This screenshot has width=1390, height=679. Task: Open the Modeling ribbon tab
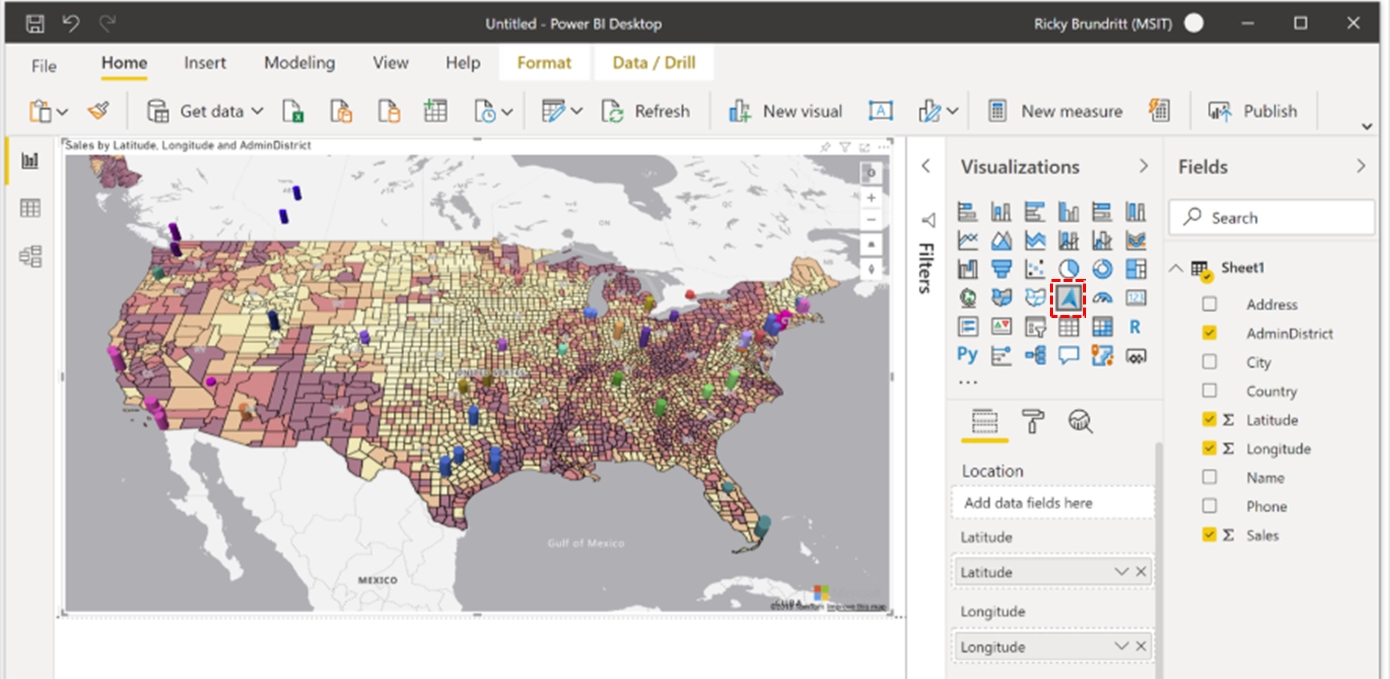[x=299, y=63]
